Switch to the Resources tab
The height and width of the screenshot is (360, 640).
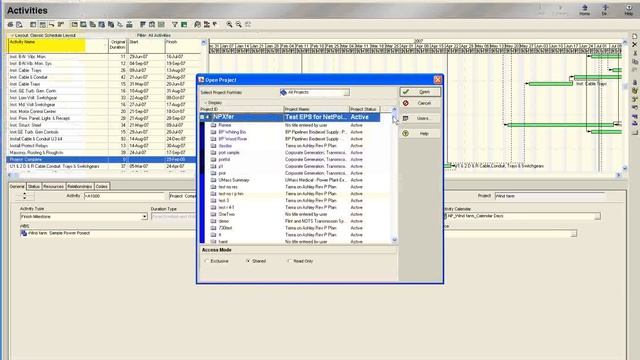tap(53, 186)
